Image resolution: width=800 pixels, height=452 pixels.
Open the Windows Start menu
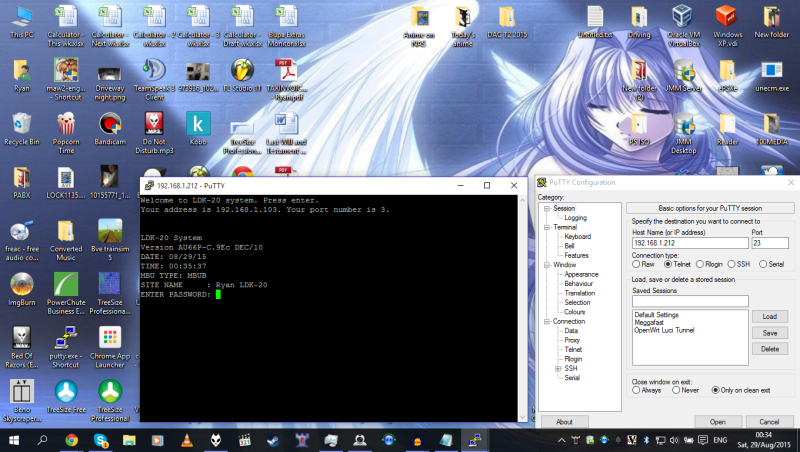pos(14,440)
